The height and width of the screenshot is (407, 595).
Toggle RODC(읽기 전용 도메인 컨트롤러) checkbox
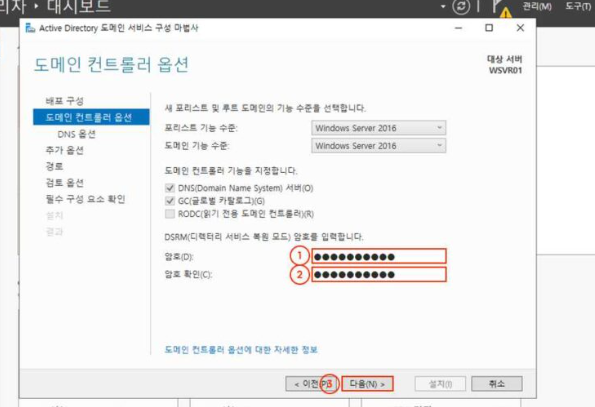[x=170, y=214]
